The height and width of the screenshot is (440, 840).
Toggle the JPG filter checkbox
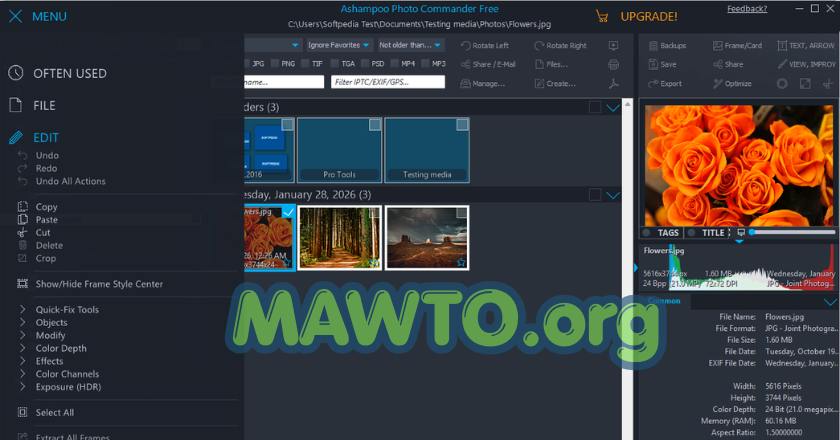point(248,64)
